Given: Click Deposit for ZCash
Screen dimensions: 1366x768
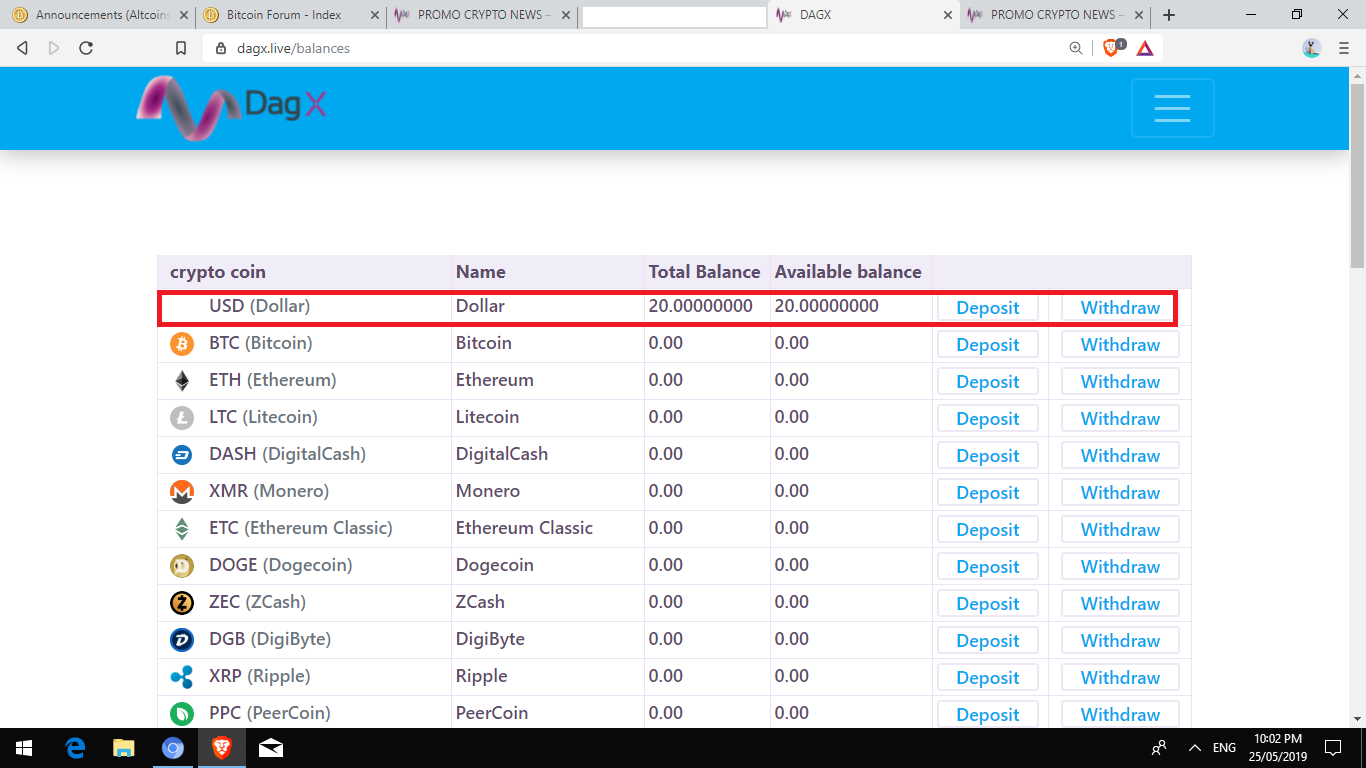Looking at the screenshot, I should coord(987,604).
